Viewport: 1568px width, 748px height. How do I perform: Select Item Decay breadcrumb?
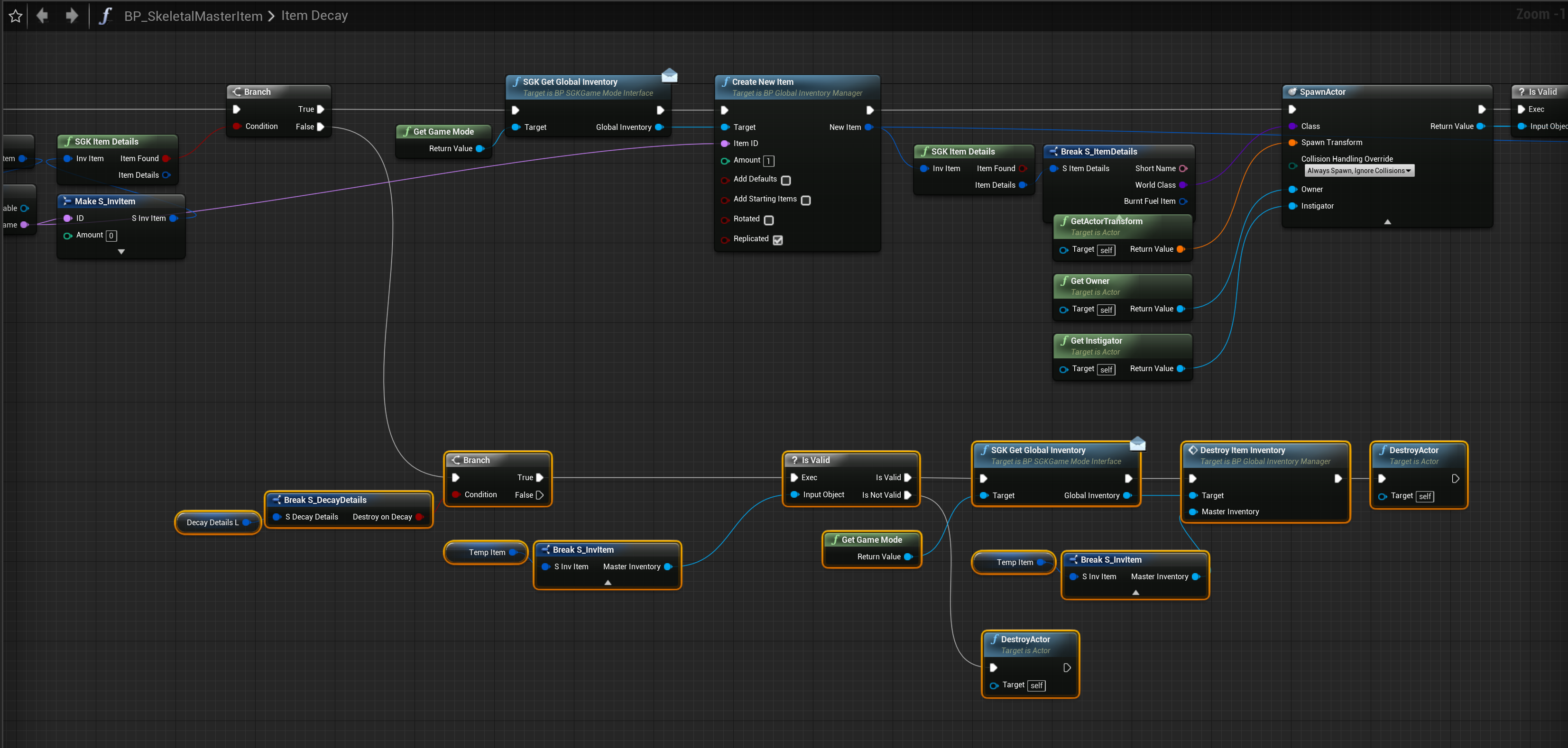[x=314, y=16]
